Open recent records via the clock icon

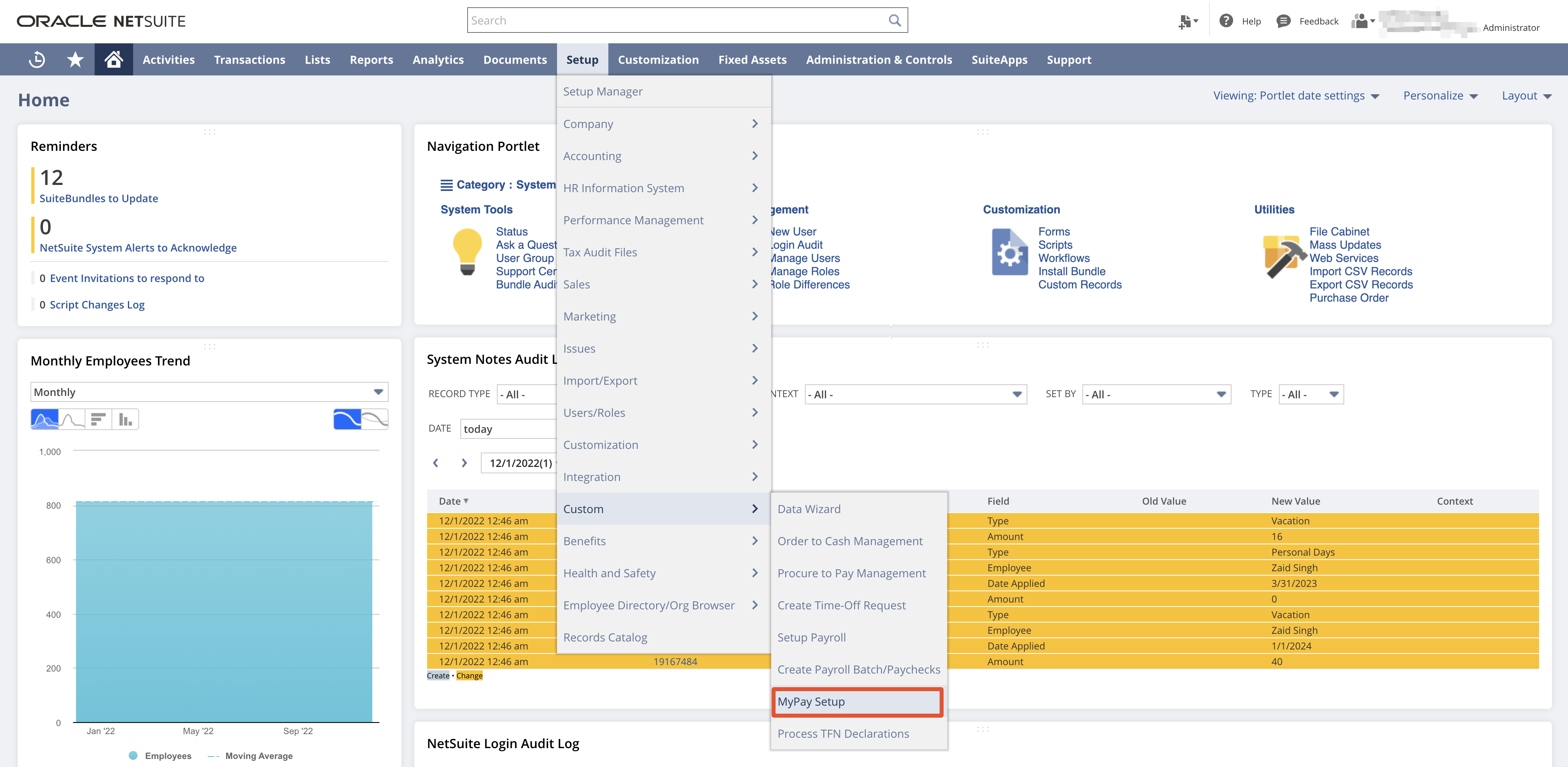(36, 59)
